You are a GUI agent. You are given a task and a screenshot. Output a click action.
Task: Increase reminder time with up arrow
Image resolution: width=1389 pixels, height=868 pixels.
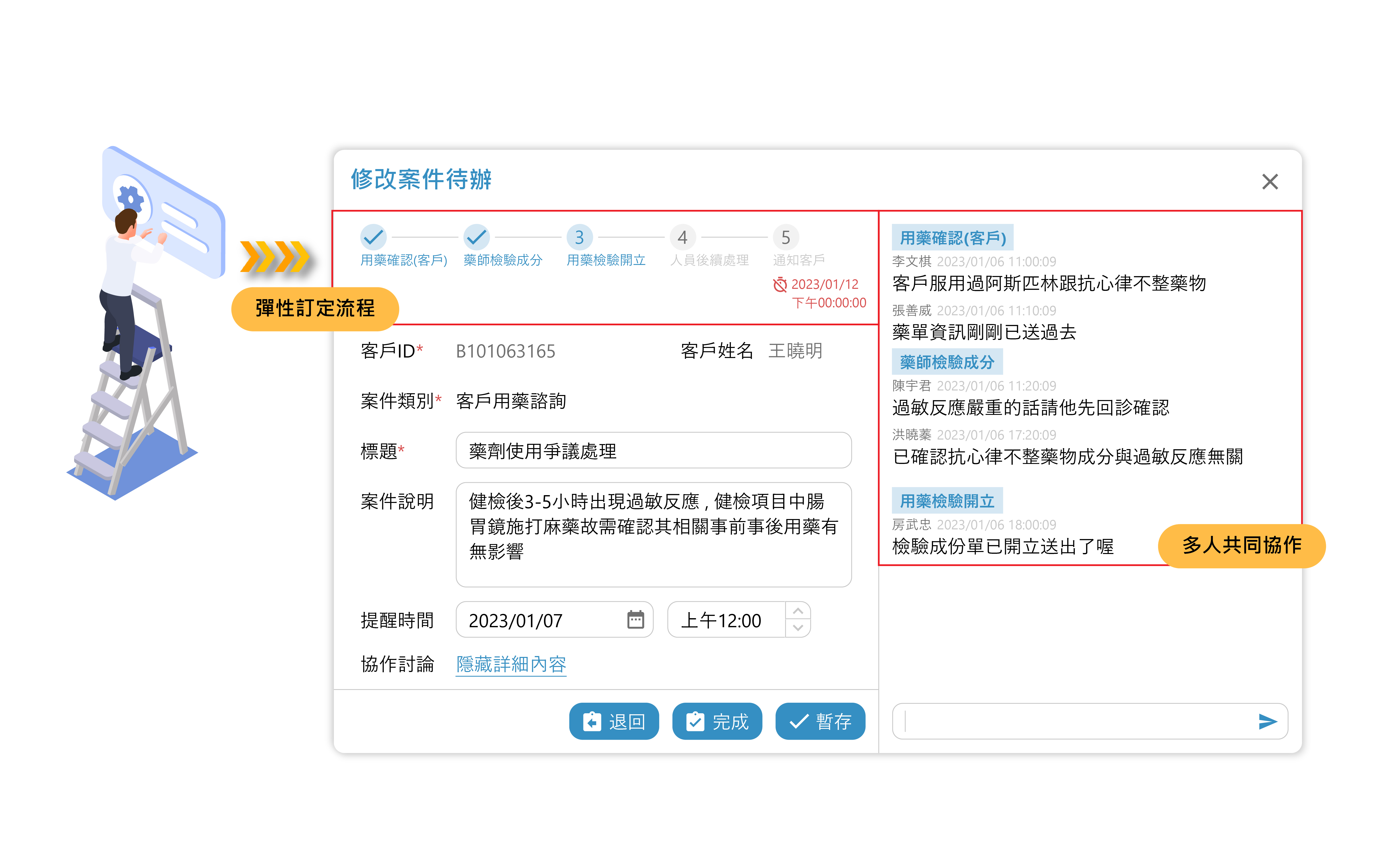pyautogui.click(x=798, y=611)
